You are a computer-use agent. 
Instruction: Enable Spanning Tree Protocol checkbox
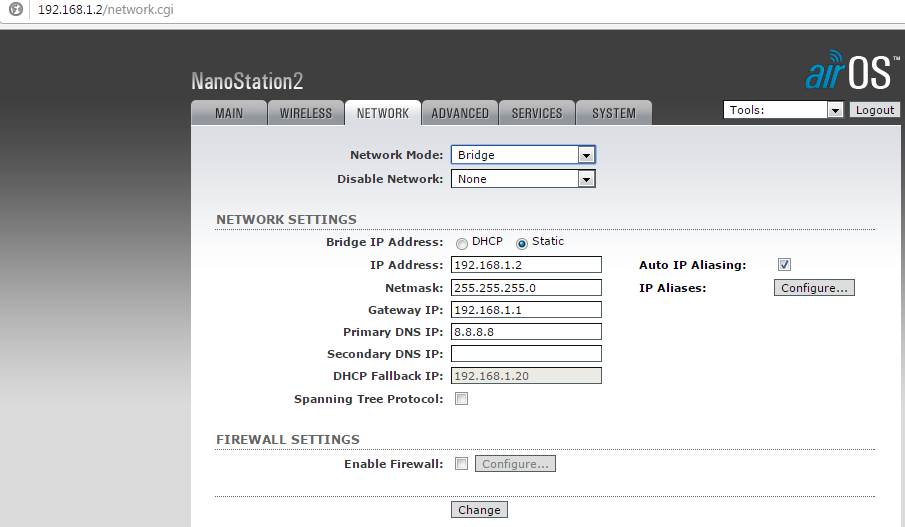point(461,399)
